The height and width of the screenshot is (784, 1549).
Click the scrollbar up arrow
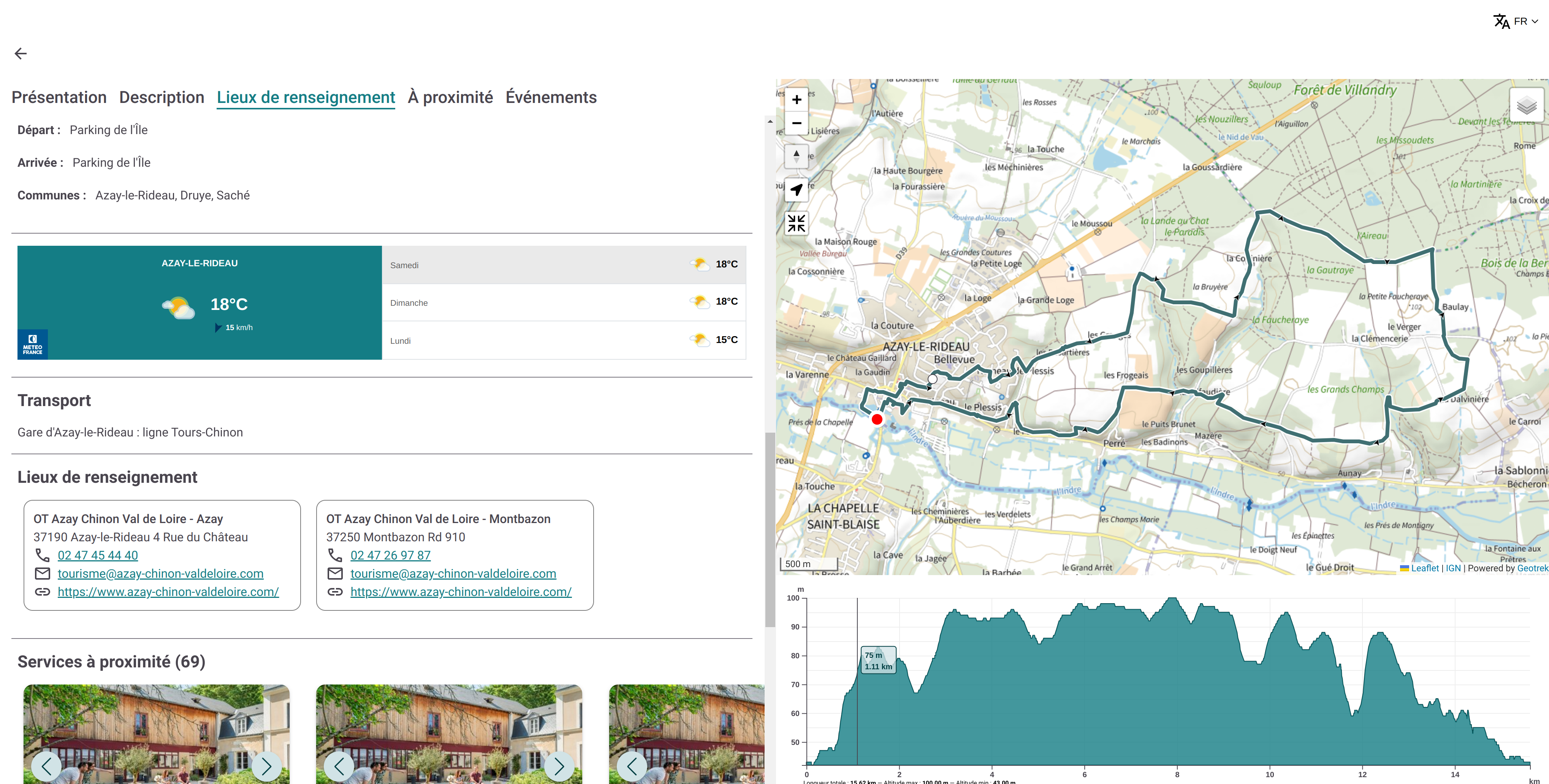770,122
